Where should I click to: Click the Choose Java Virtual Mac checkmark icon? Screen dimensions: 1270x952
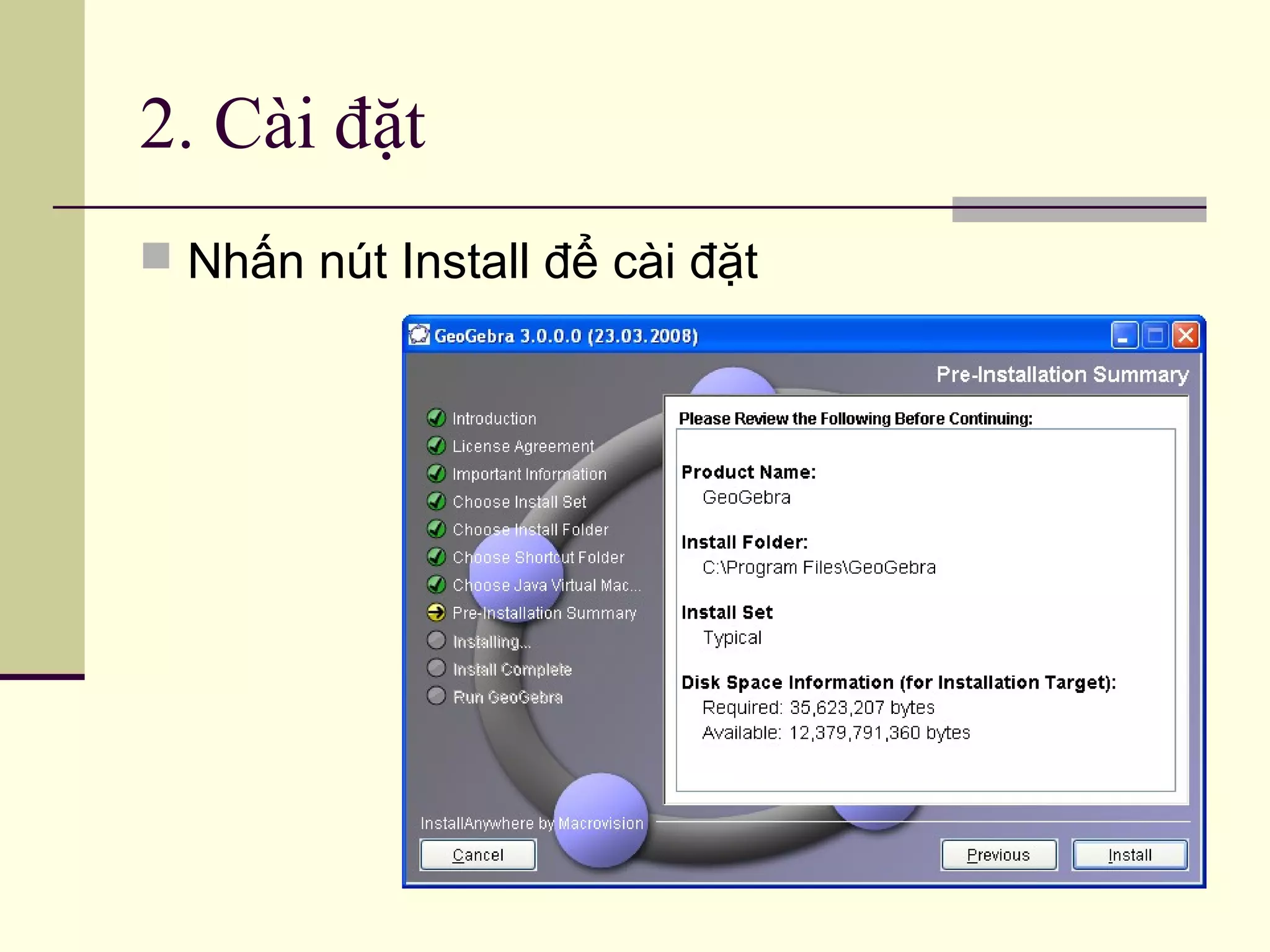(437, 584)
